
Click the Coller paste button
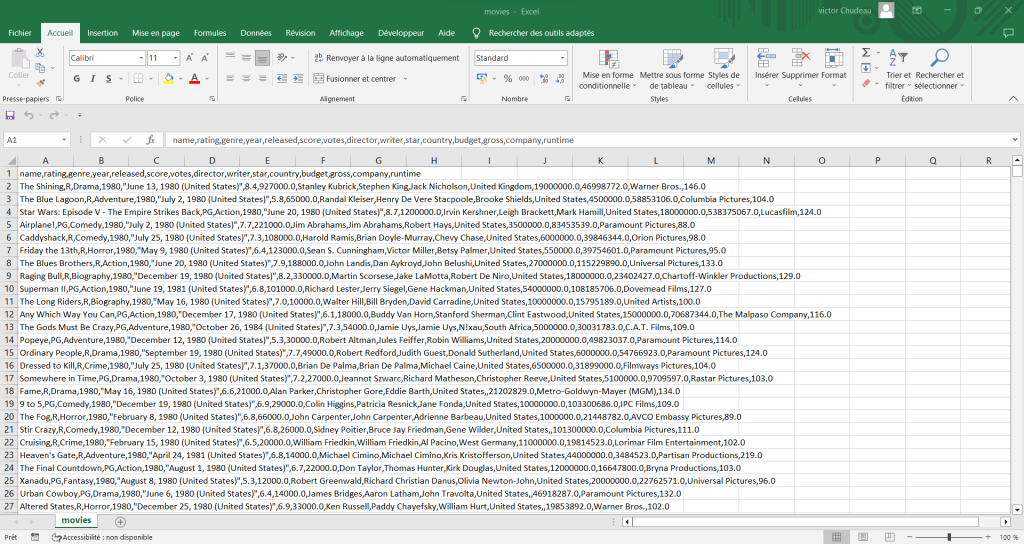pos(19,67)
